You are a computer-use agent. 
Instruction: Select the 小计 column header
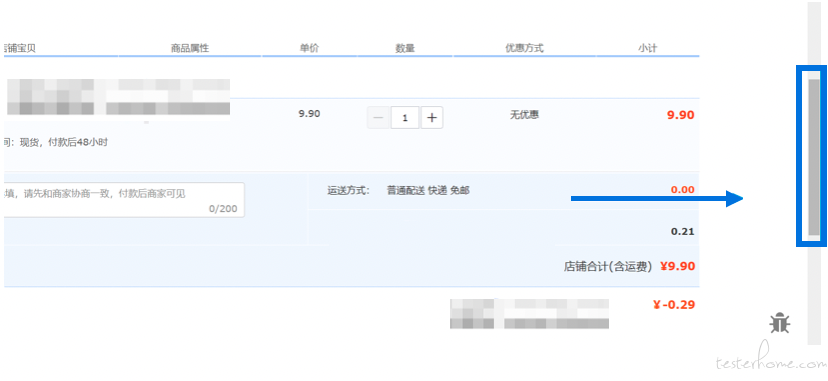point(647,48)
